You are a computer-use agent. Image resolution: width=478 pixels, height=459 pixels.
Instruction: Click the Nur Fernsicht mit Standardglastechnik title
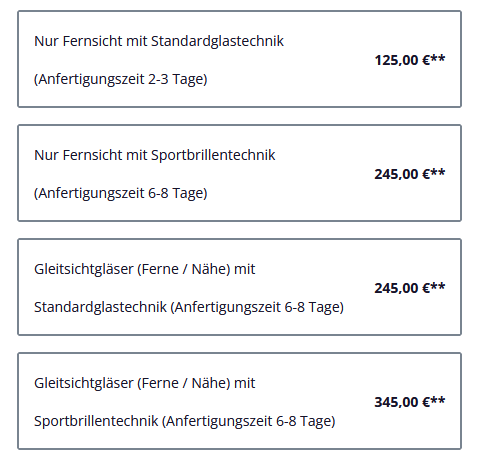[159, 41]
